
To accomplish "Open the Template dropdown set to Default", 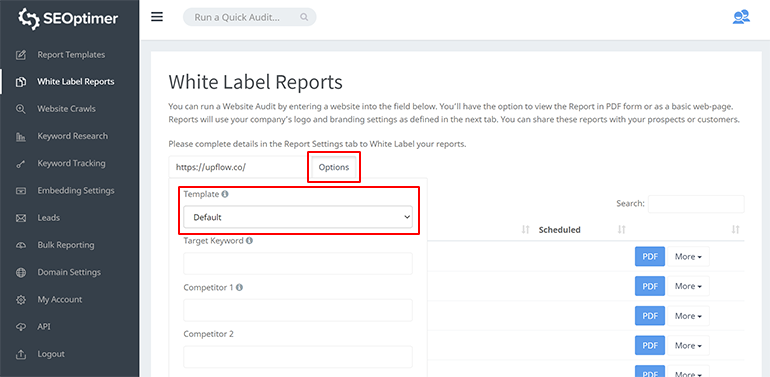I will tap(298, 217).
